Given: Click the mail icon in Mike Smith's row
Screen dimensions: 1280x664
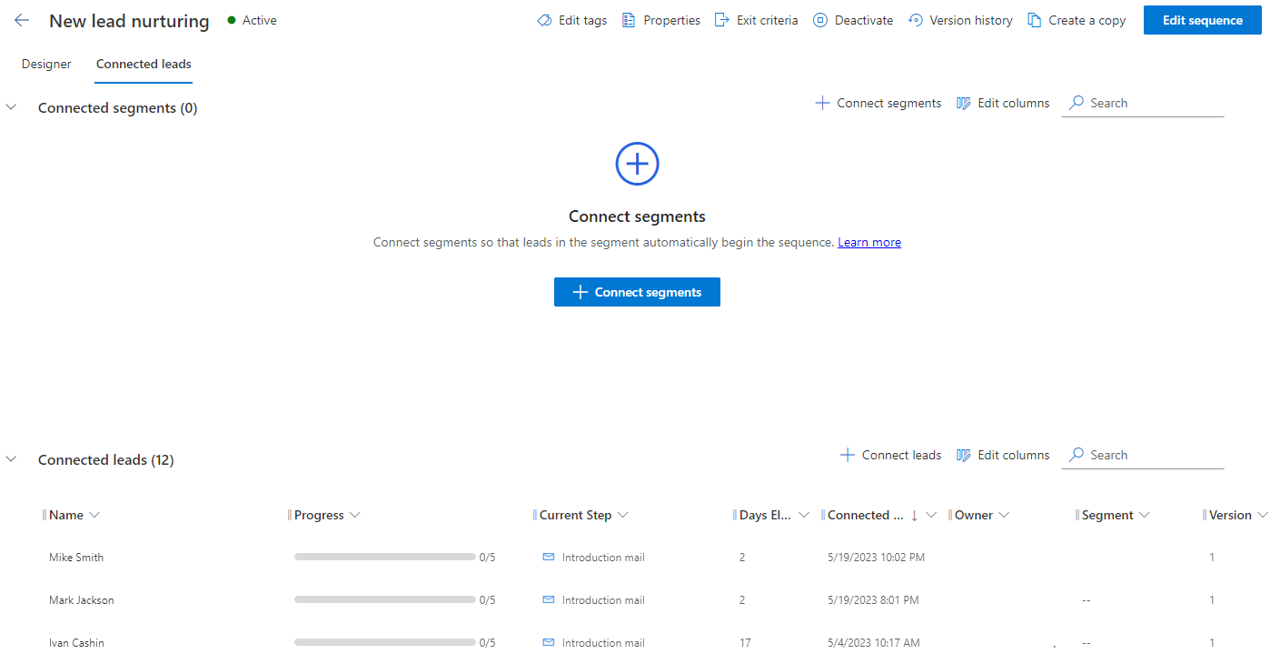Looking at the screenshot, I should click(548, 557).
